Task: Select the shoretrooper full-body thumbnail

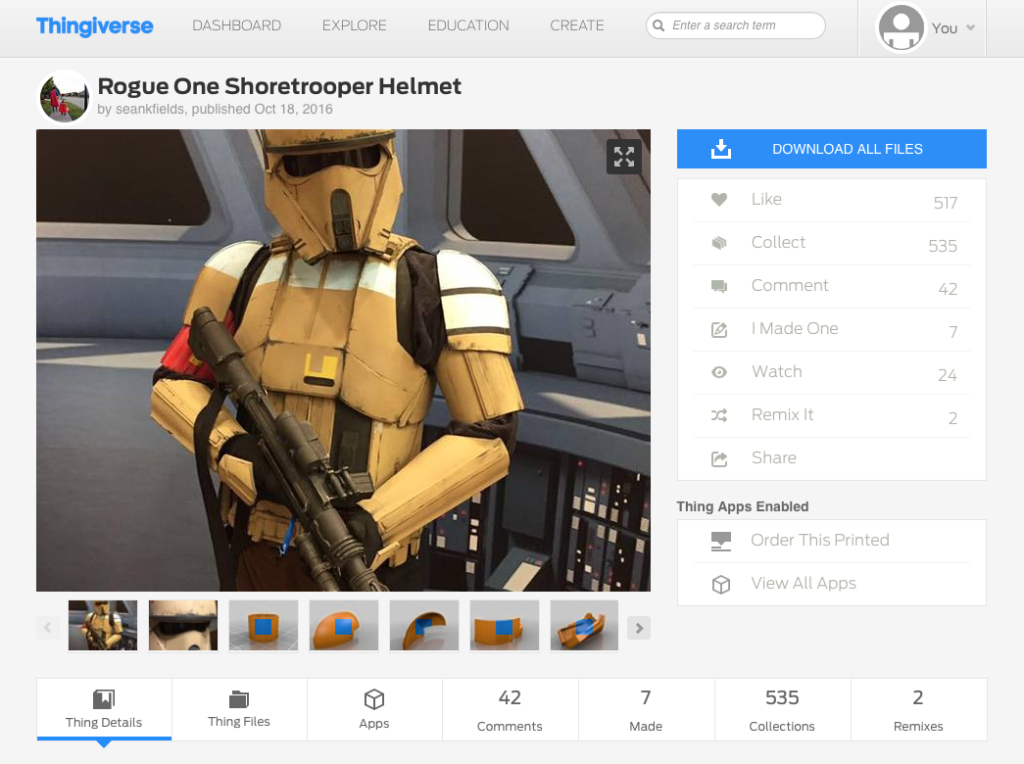Action: tap(103, 626)
